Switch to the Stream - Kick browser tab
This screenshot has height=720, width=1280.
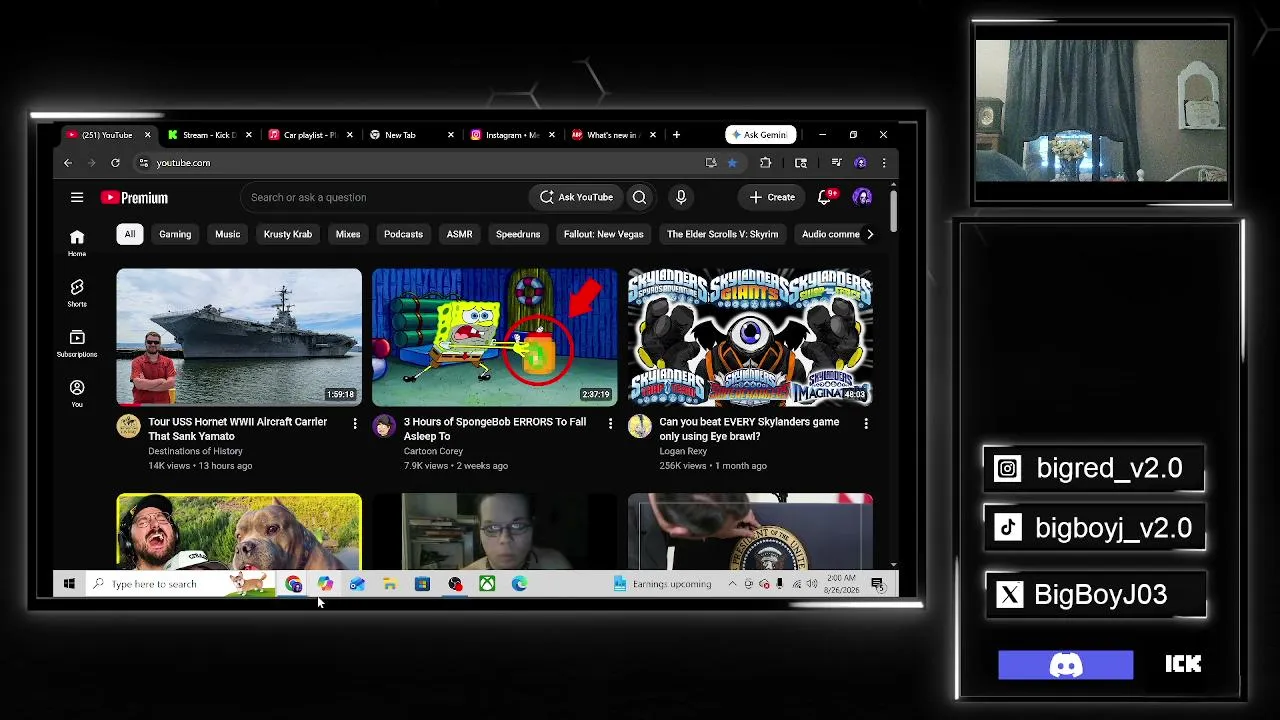[209, 135]
